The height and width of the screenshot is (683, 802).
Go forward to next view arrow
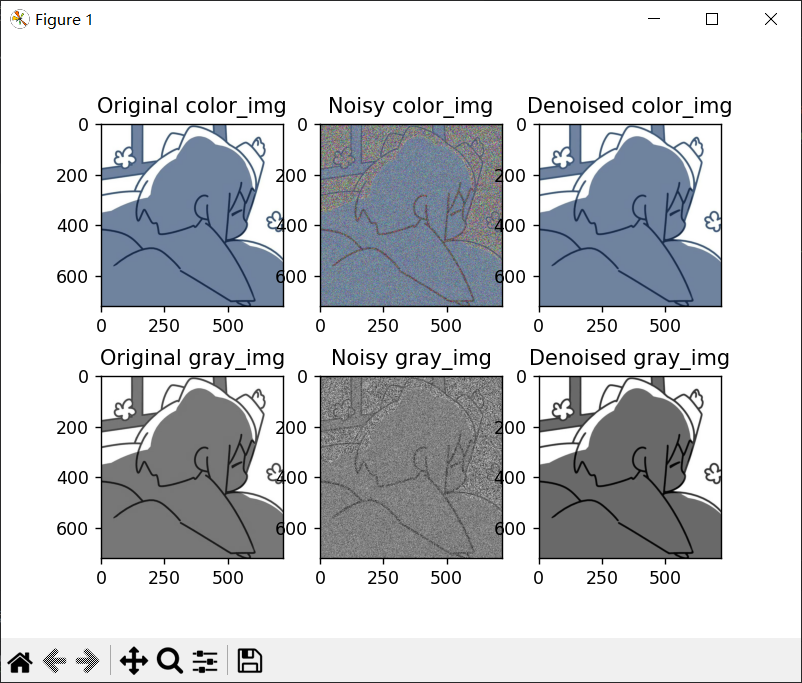pos(87,660)
